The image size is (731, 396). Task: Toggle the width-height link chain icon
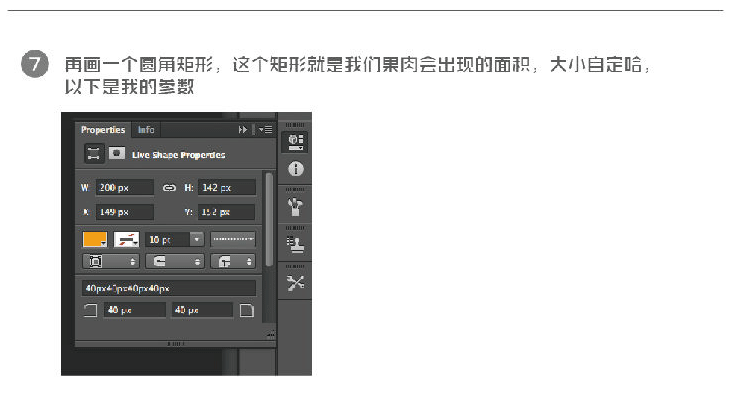pyautogui.click(x=169, y=188)
